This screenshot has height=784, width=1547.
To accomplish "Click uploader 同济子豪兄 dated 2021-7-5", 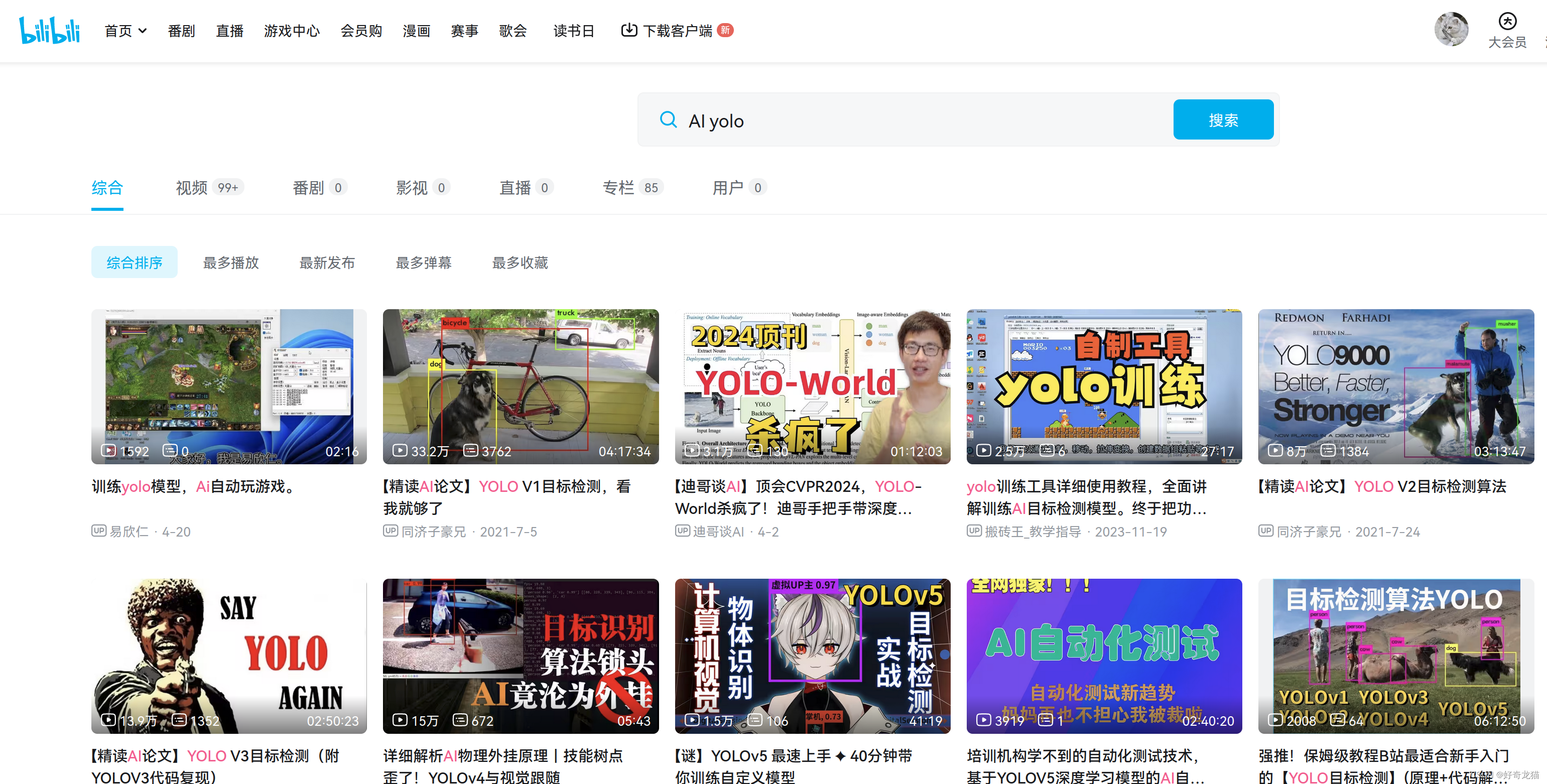I will tap(434, 531).
